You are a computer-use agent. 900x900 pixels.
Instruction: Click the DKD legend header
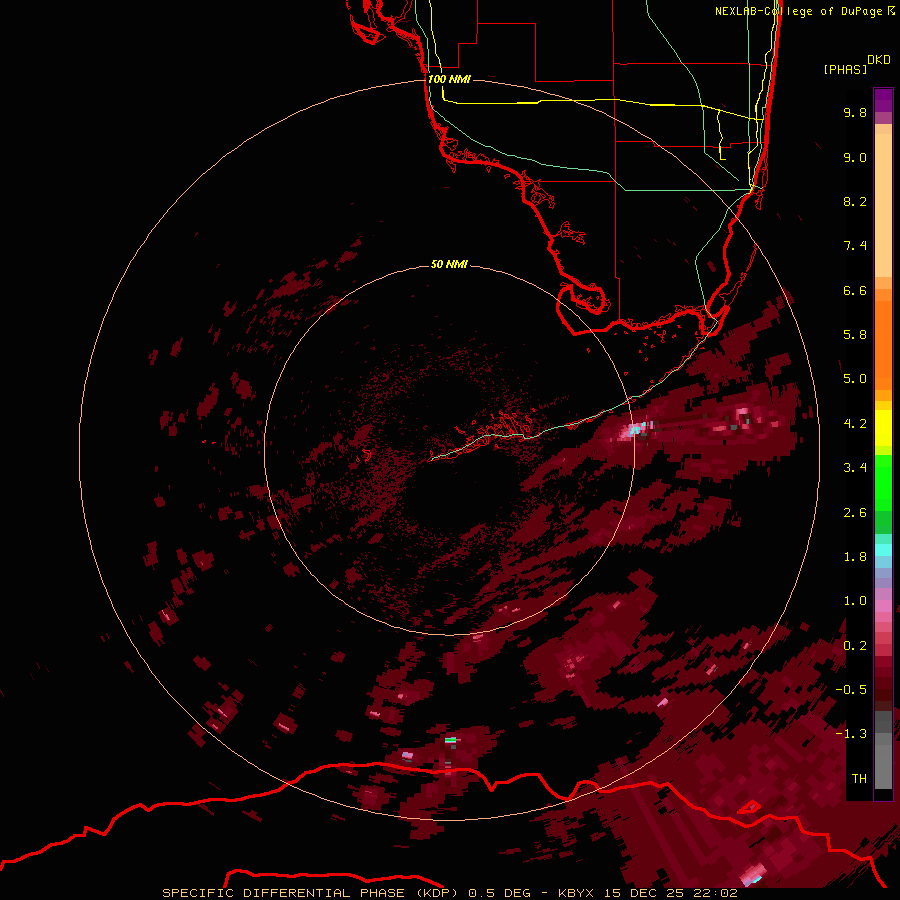[879, 60]
